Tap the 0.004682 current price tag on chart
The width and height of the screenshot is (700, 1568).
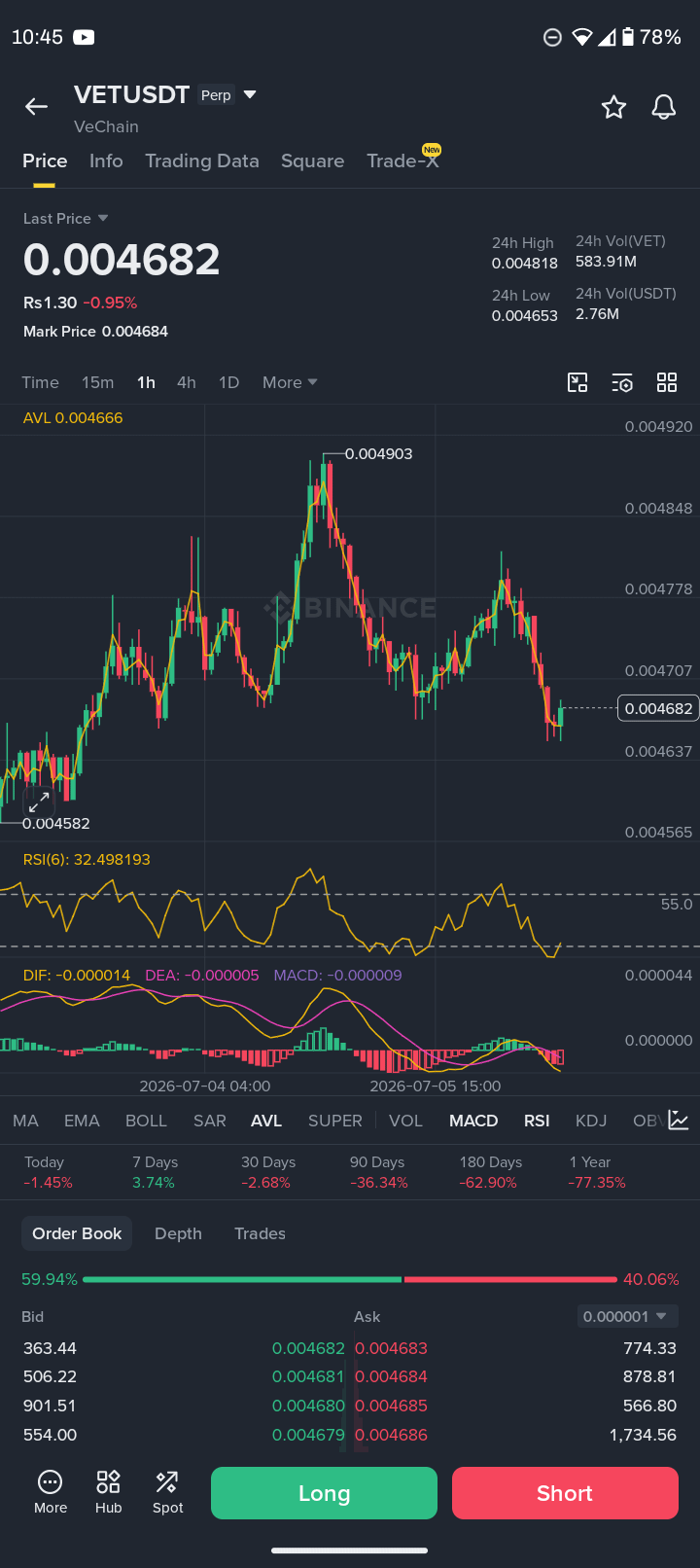658,708
